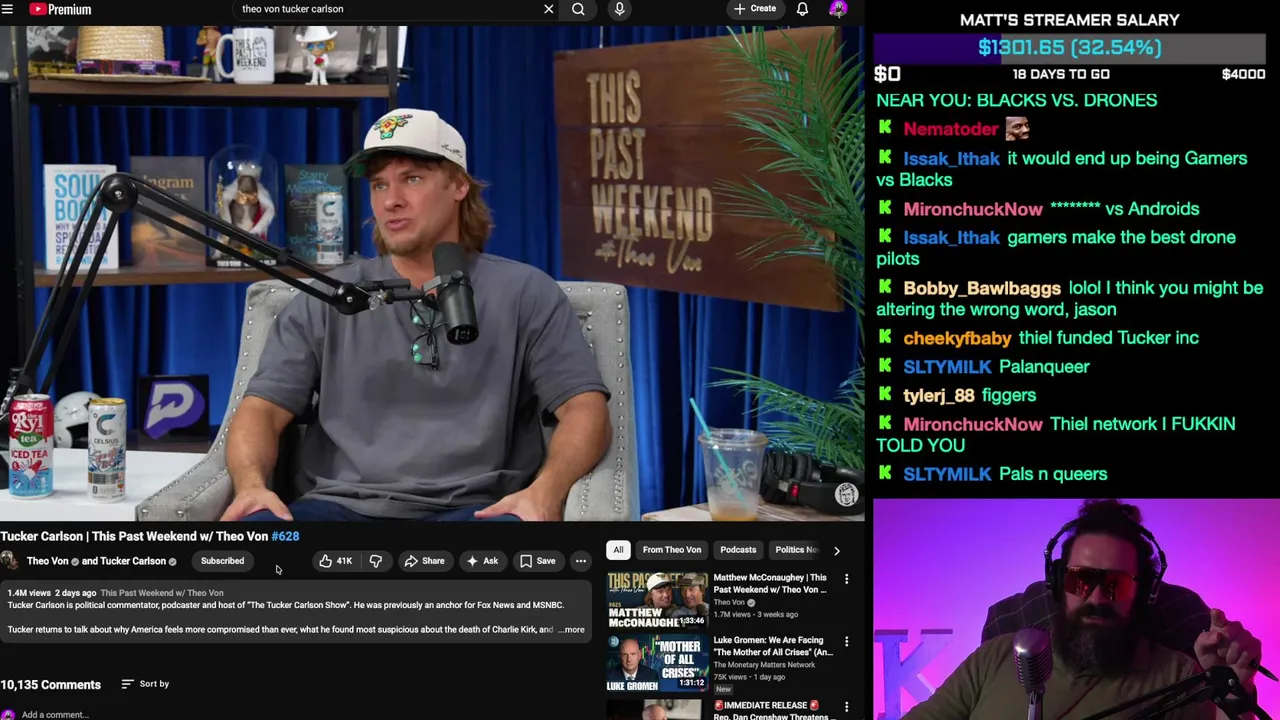Expand the description with ...more
1280x720 pixels.
(x=571, y=630)
